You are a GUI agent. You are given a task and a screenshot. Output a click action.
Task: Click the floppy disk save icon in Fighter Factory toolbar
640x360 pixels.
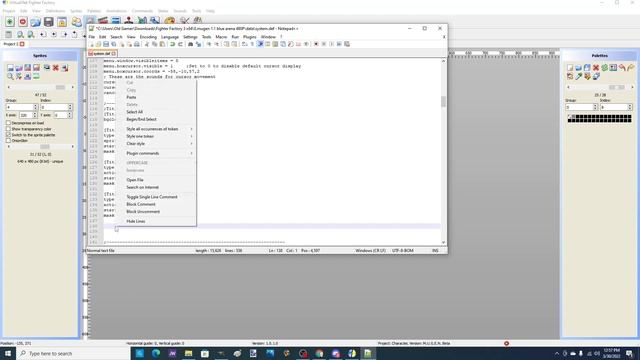tap(49, 22)
